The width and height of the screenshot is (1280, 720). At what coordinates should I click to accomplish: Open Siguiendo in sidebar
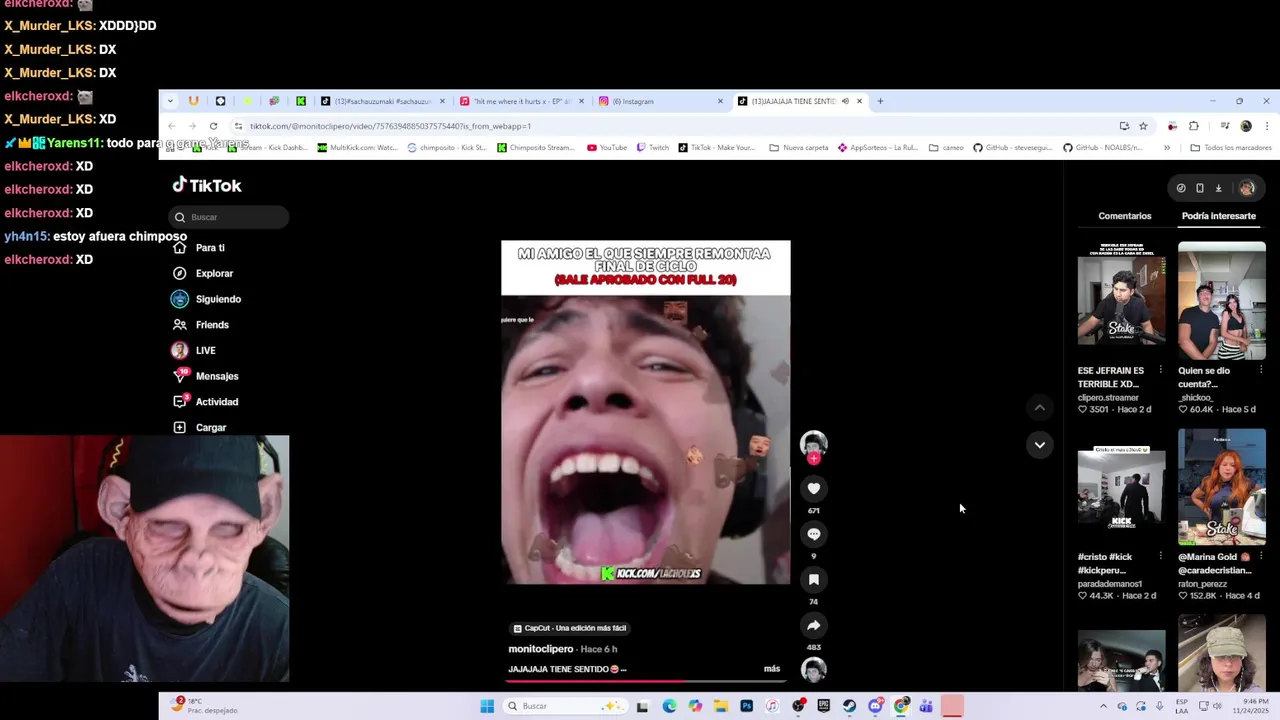(206, 299)
